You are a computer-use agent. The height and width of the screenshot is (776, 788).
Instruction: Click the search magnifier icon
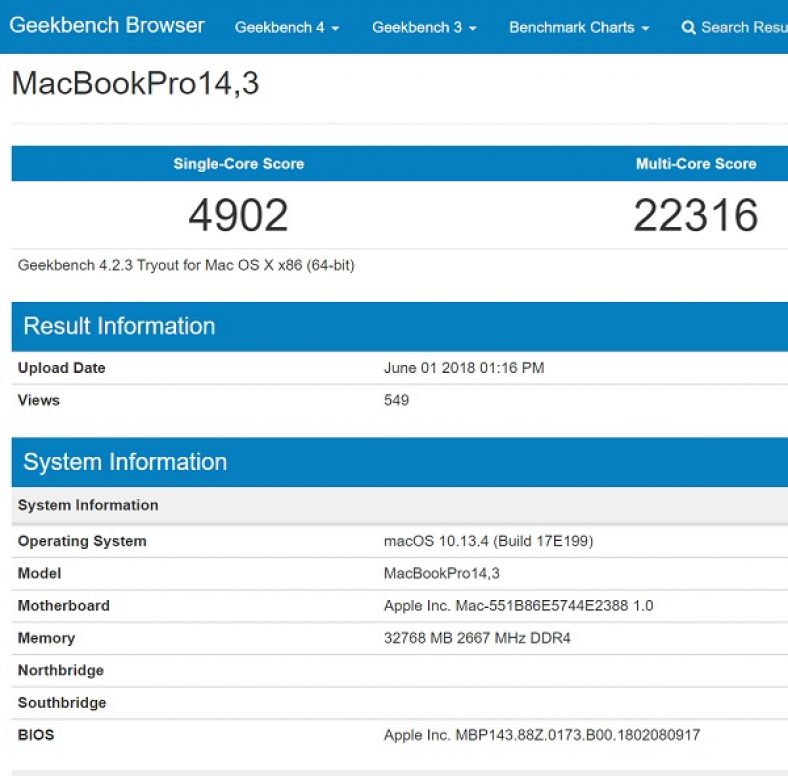pyautogui.click(x=688, y=27)
